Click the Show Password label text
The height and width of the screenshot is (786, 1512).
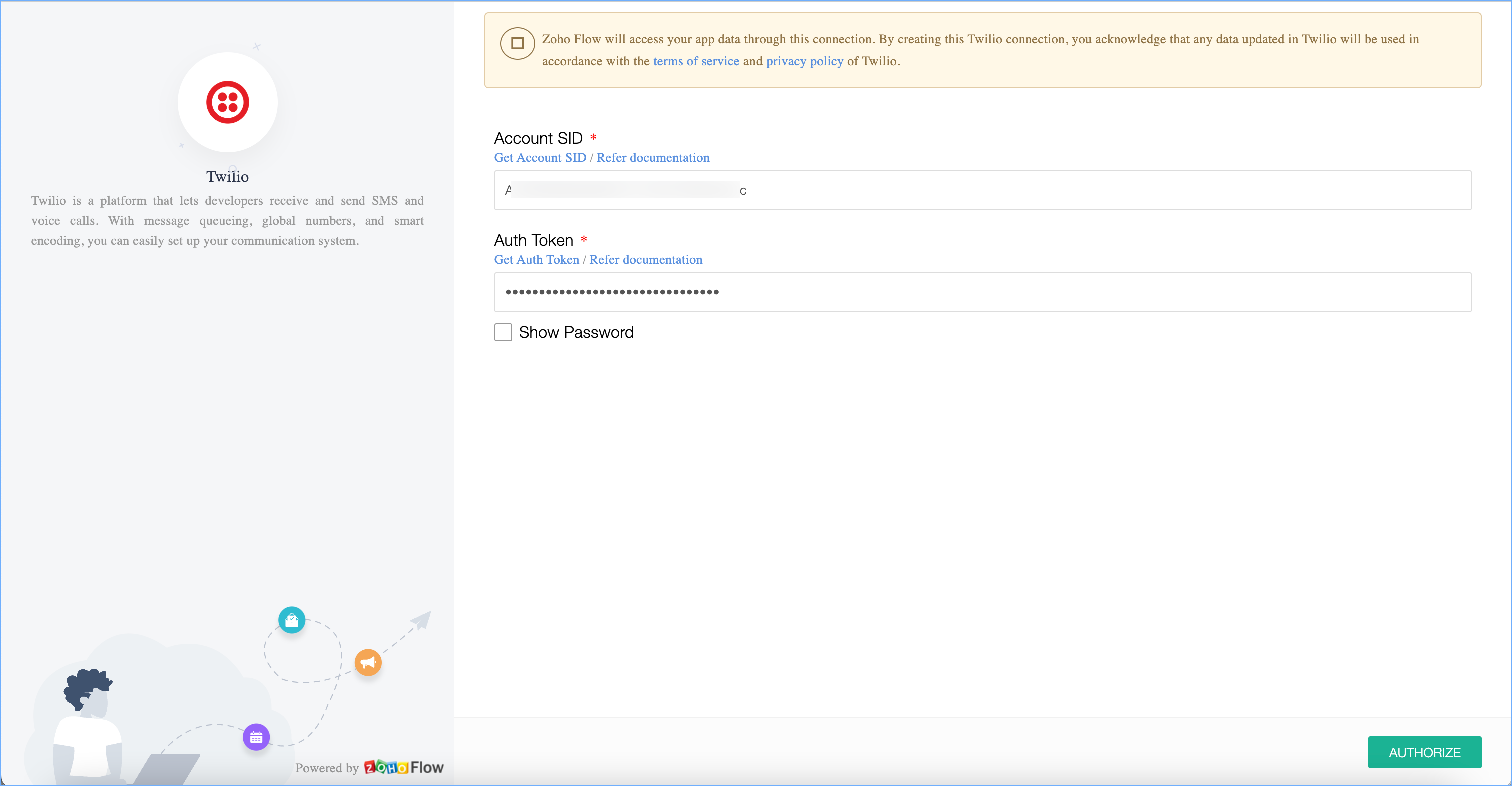[x=576, y=332]
